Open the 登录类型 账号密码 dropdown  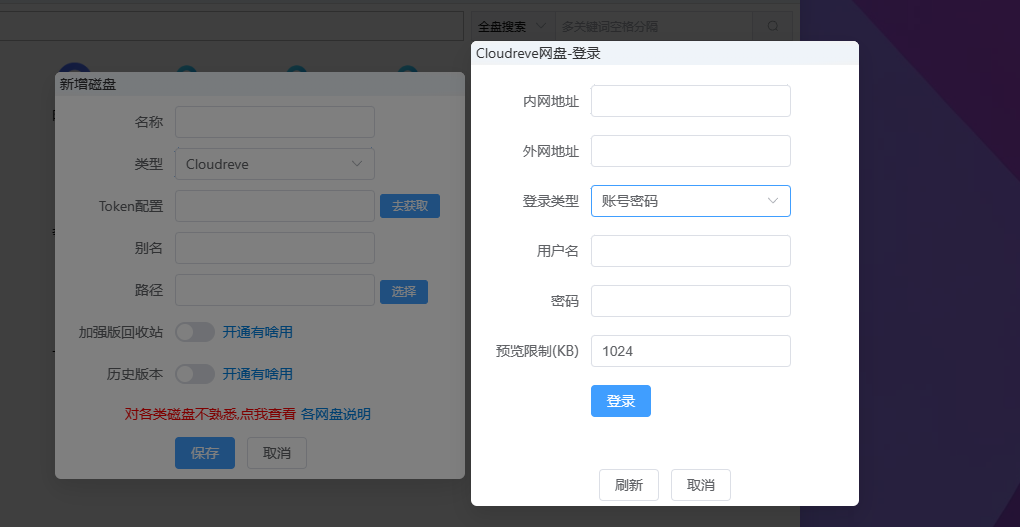coord(690,201)
